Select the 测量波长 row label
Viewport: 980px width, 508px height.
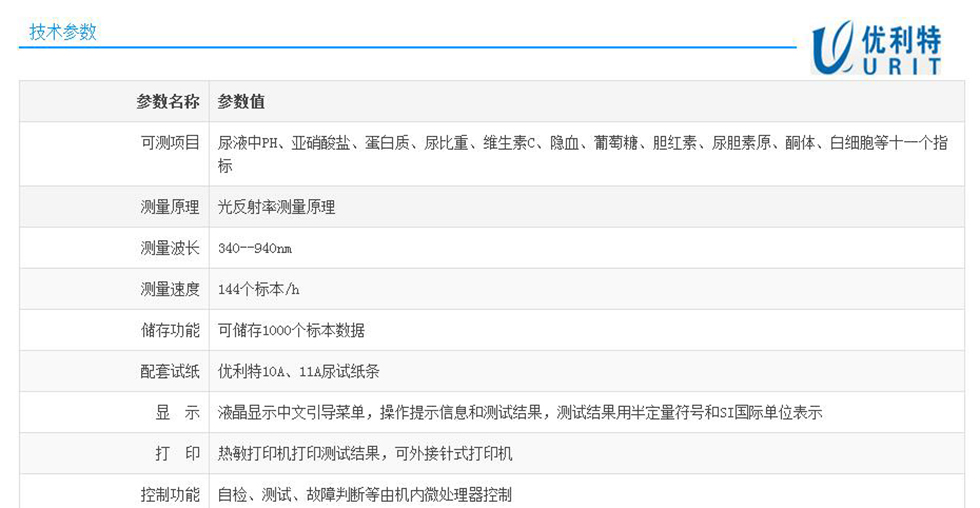point(170,248)
